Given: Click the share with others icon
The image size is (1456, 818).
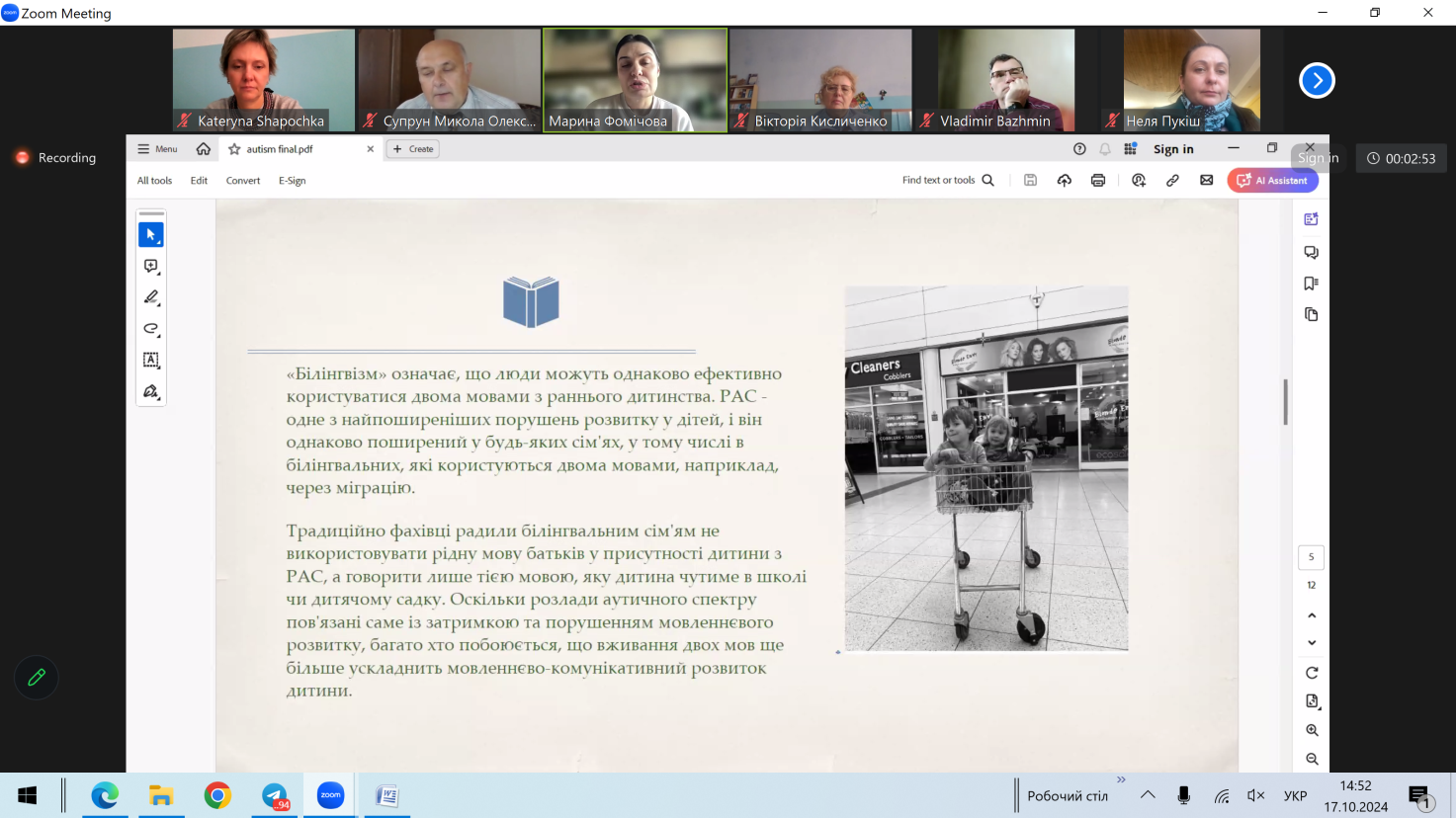Looking at the screenshot, I should click(1139, 181).
